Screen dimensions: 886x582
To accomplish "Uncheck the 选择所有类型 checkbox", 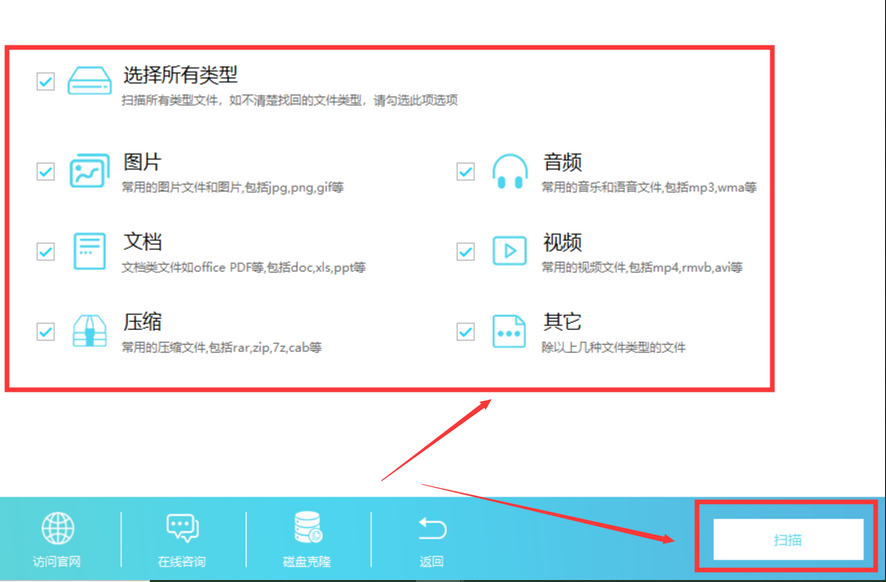I will click(x=44, y=81).
